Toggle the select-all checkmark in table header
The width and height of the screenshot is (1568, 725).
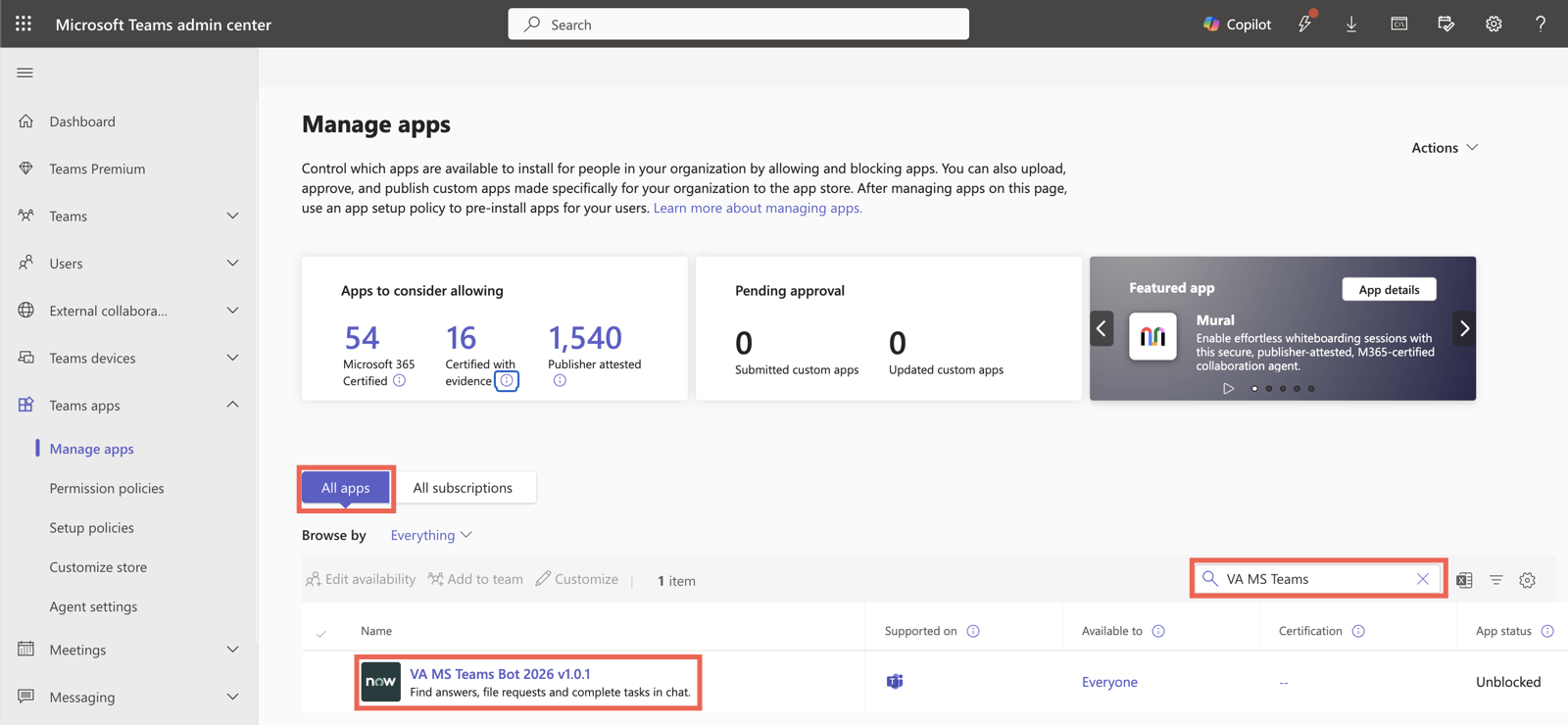321,633
